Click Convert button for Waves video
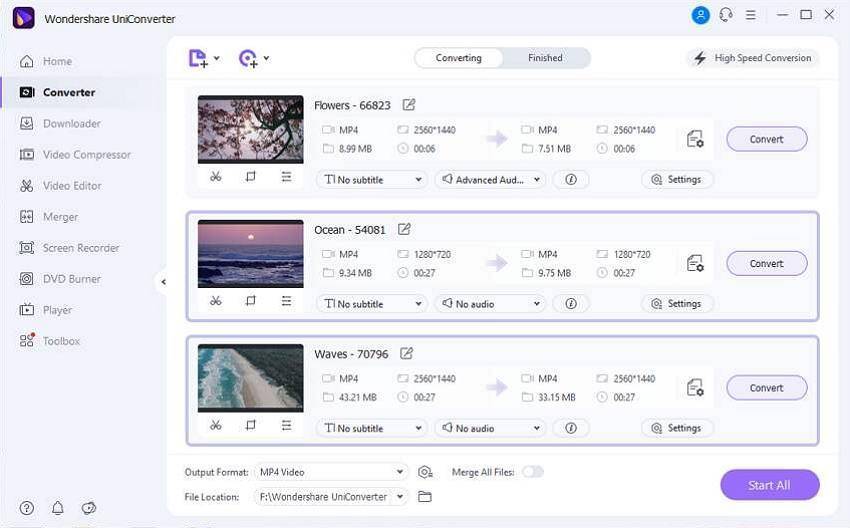The width and height of the screenshot is (850, 528). click(x=766, y=388)
